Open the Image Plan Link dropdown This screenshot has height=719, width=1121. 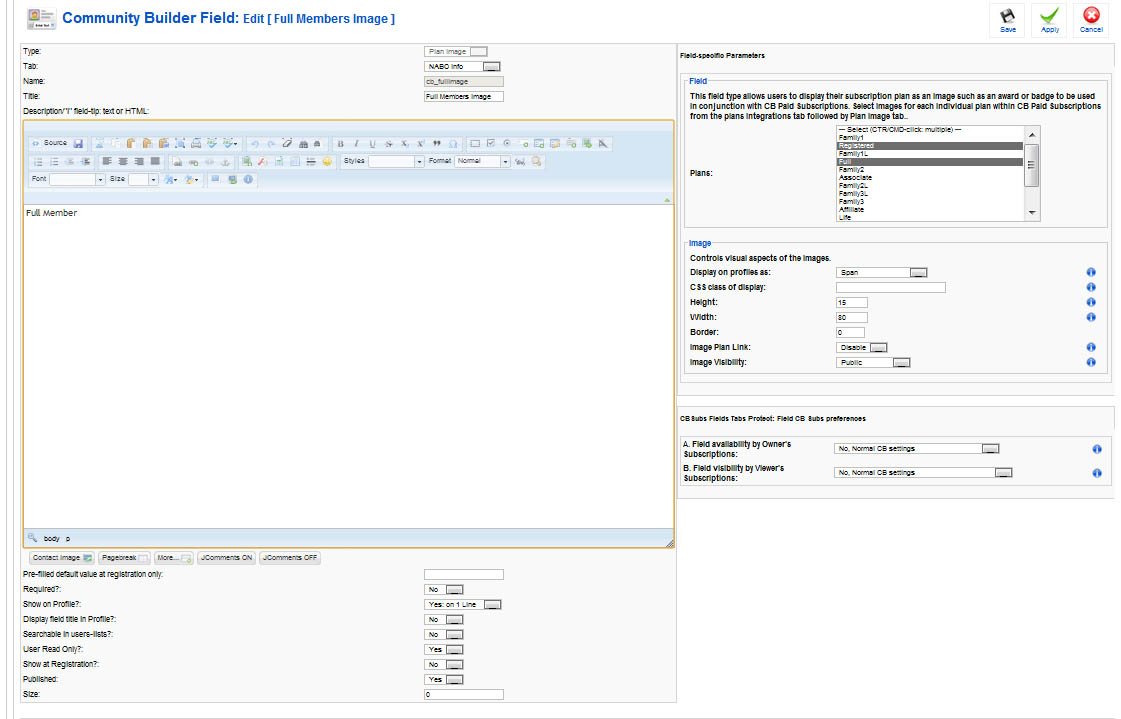click(861, 347)
